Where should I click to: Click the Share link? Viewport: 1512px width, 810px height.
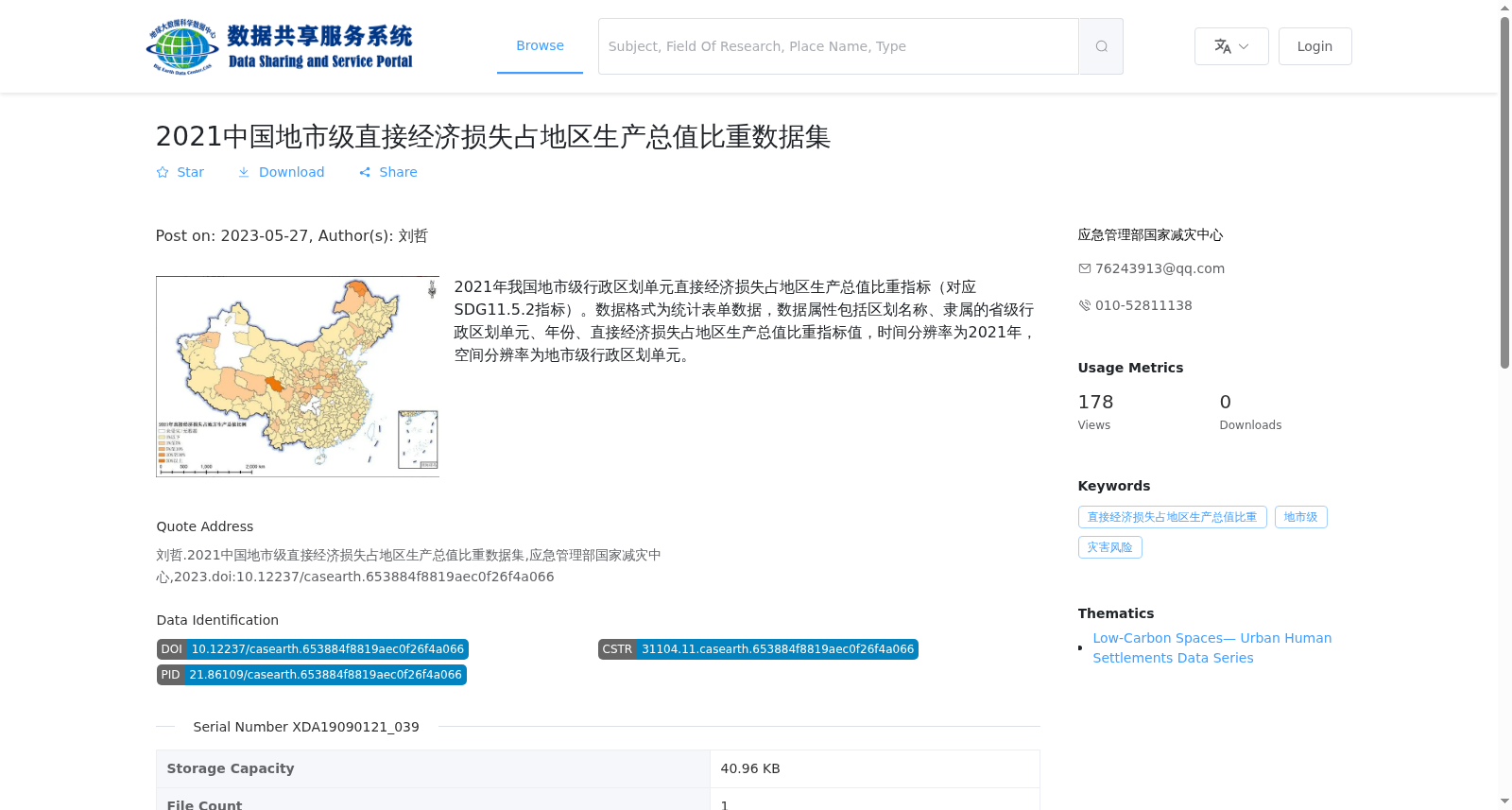tap(388, 172)
